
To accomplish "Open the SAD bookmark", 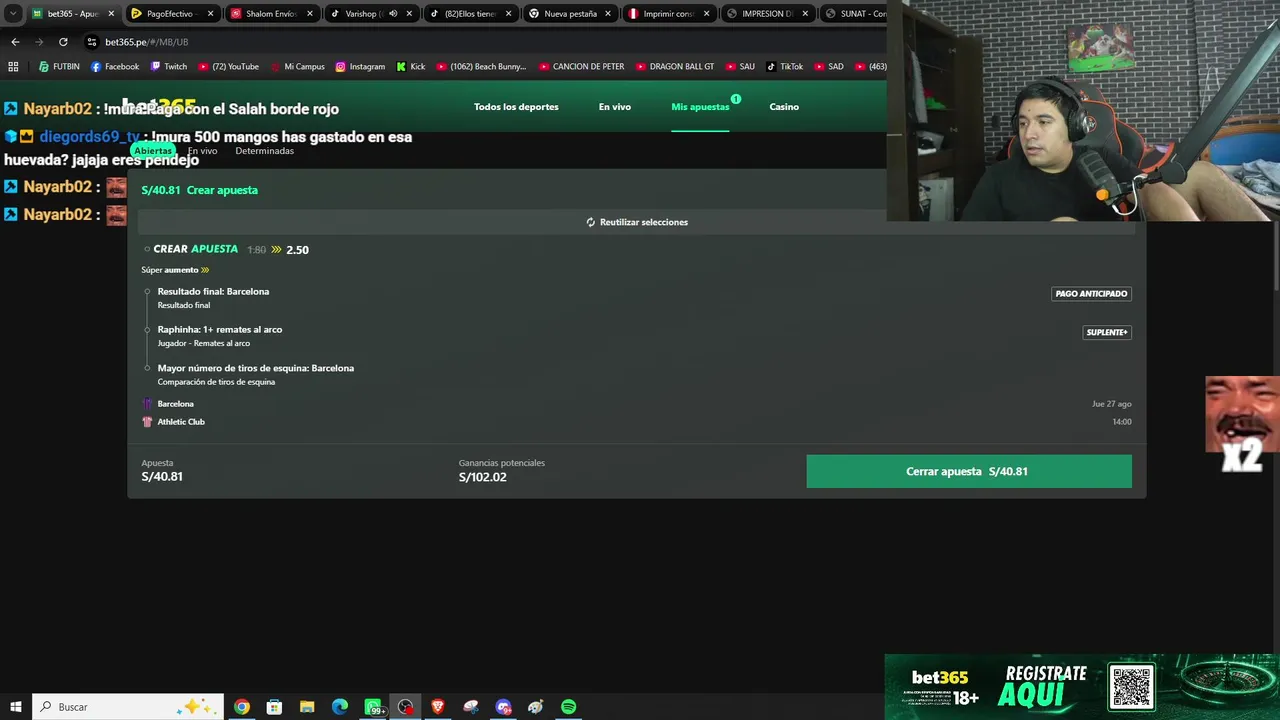I will (829, 67).
